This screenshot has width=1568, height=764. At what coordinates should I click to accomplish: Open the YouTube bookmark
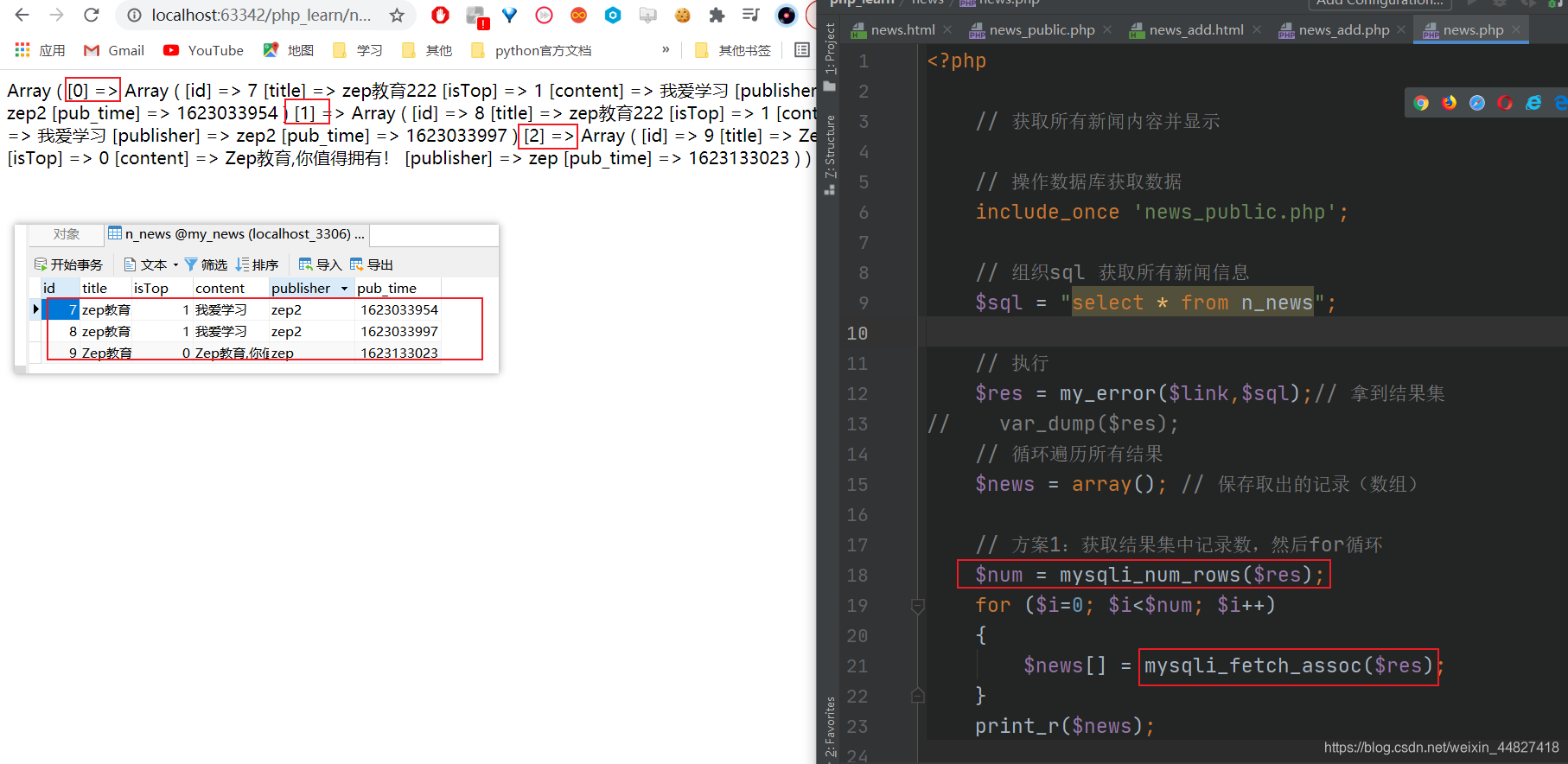[203, 50]
